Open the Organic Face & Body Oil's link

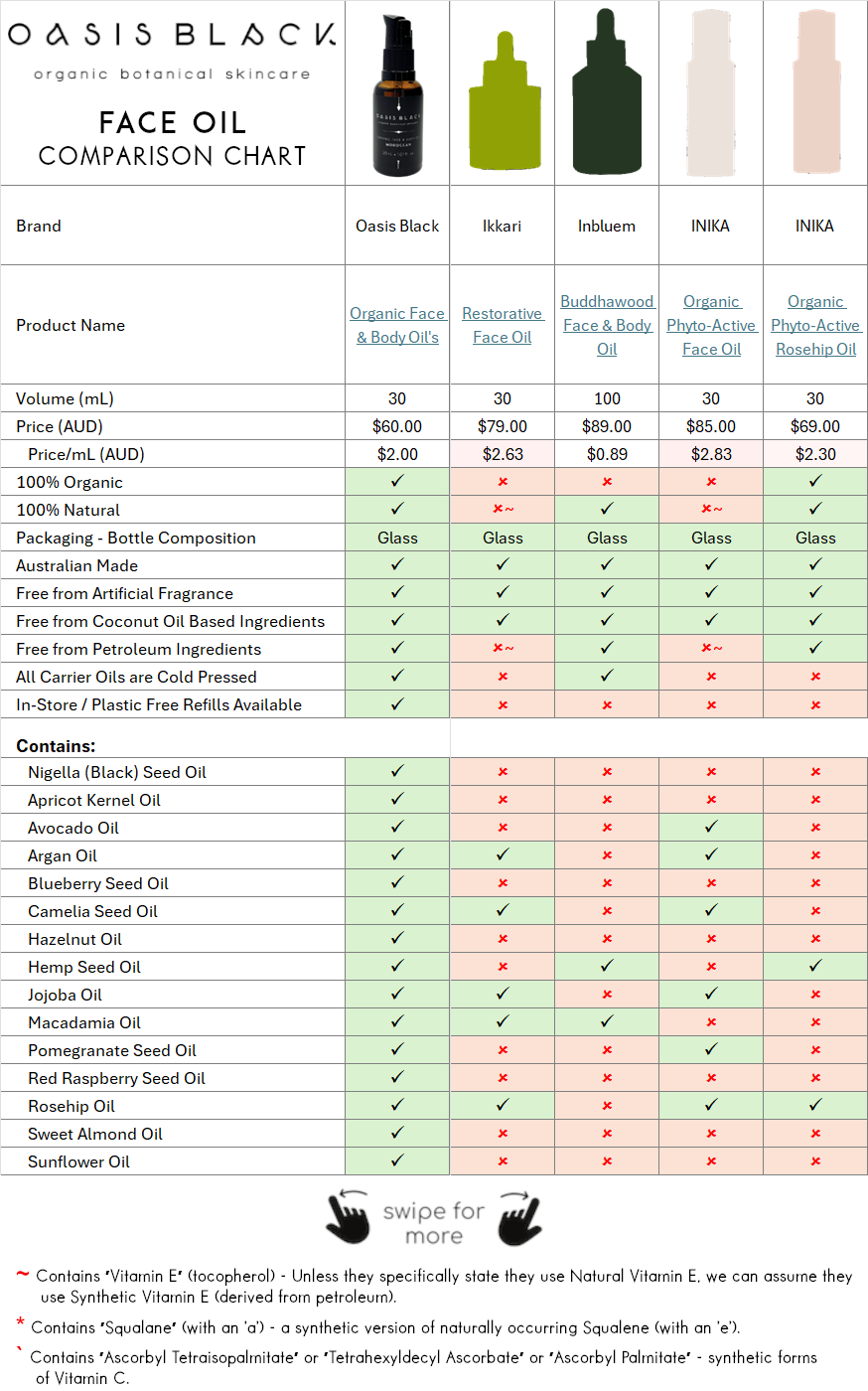click(397, 325)
